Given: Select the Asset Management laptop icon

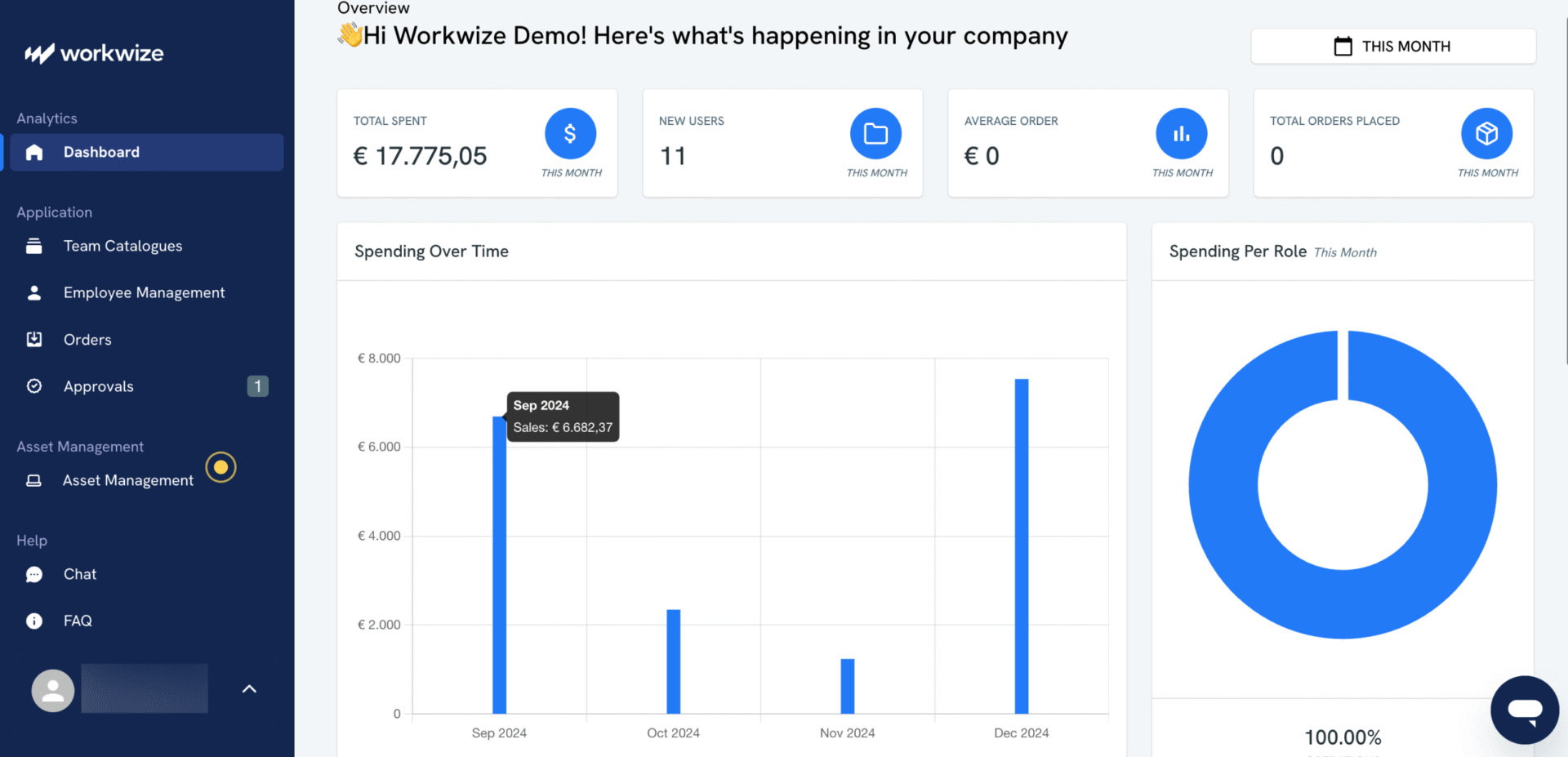Looking at the screenshot, I should [x=33, y=480].
